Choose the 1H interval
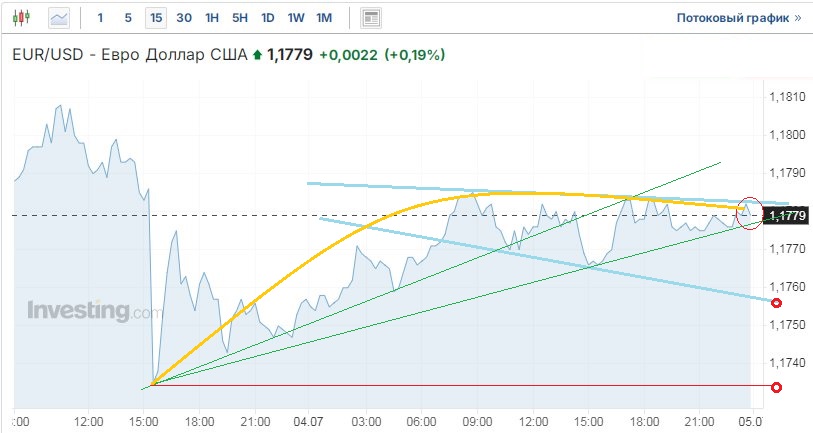 coord(212,18)
